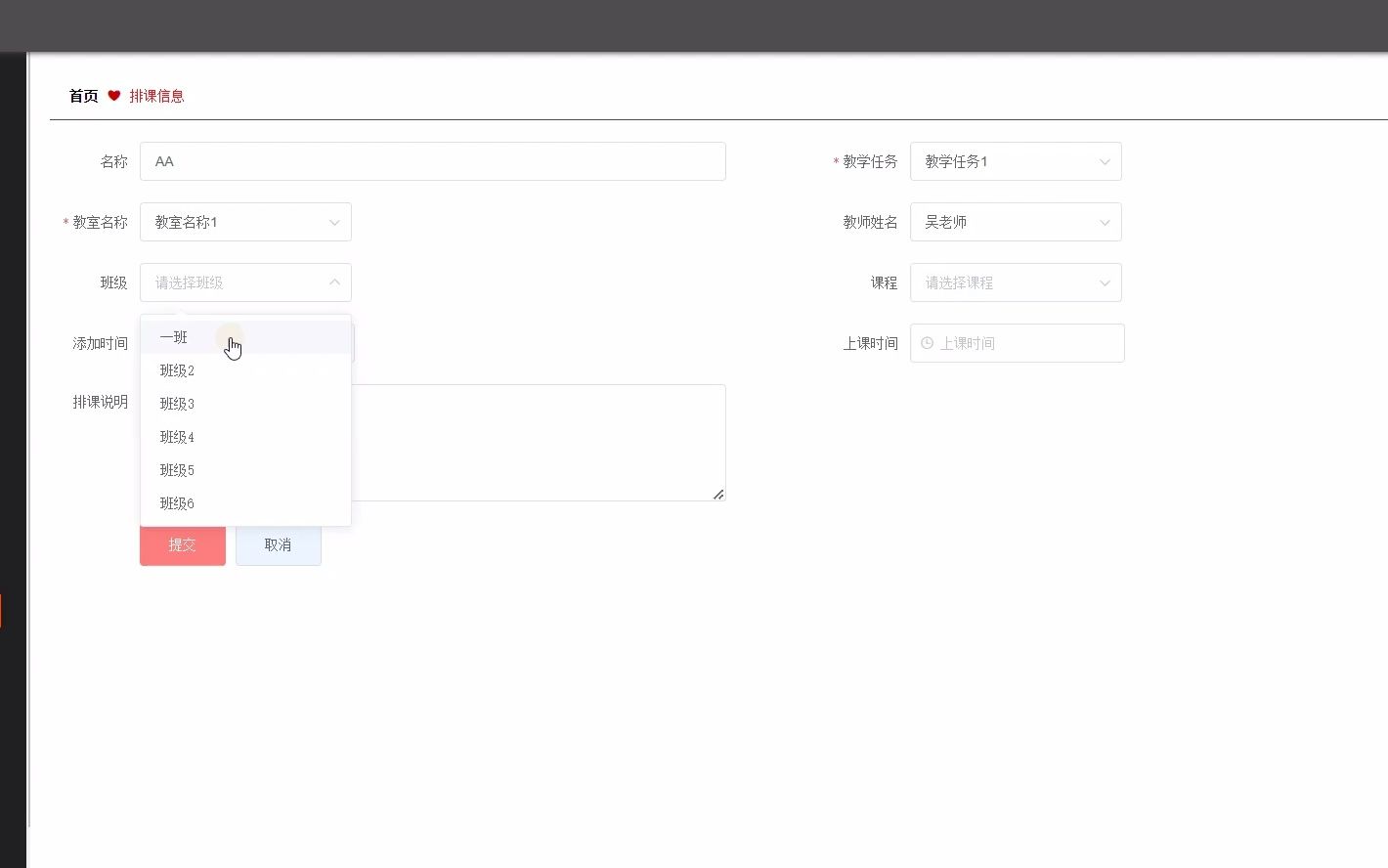Click the heart icon in breadcrumb
1388x868 pixels.
[x=113, y=96]
